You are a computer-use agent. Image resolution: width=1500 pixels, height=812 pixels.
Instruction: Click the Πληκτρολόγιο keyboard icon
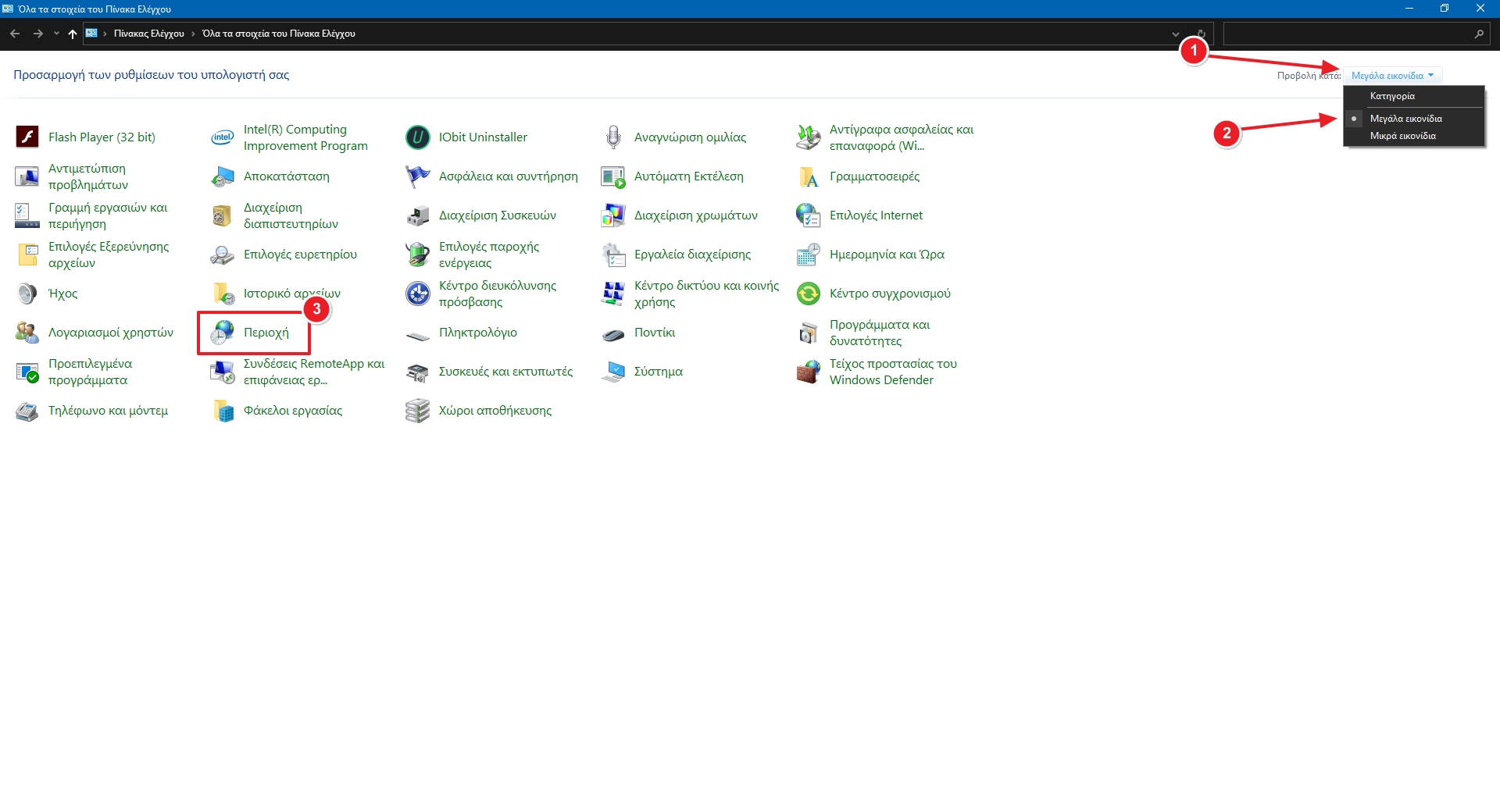(418, 334)
